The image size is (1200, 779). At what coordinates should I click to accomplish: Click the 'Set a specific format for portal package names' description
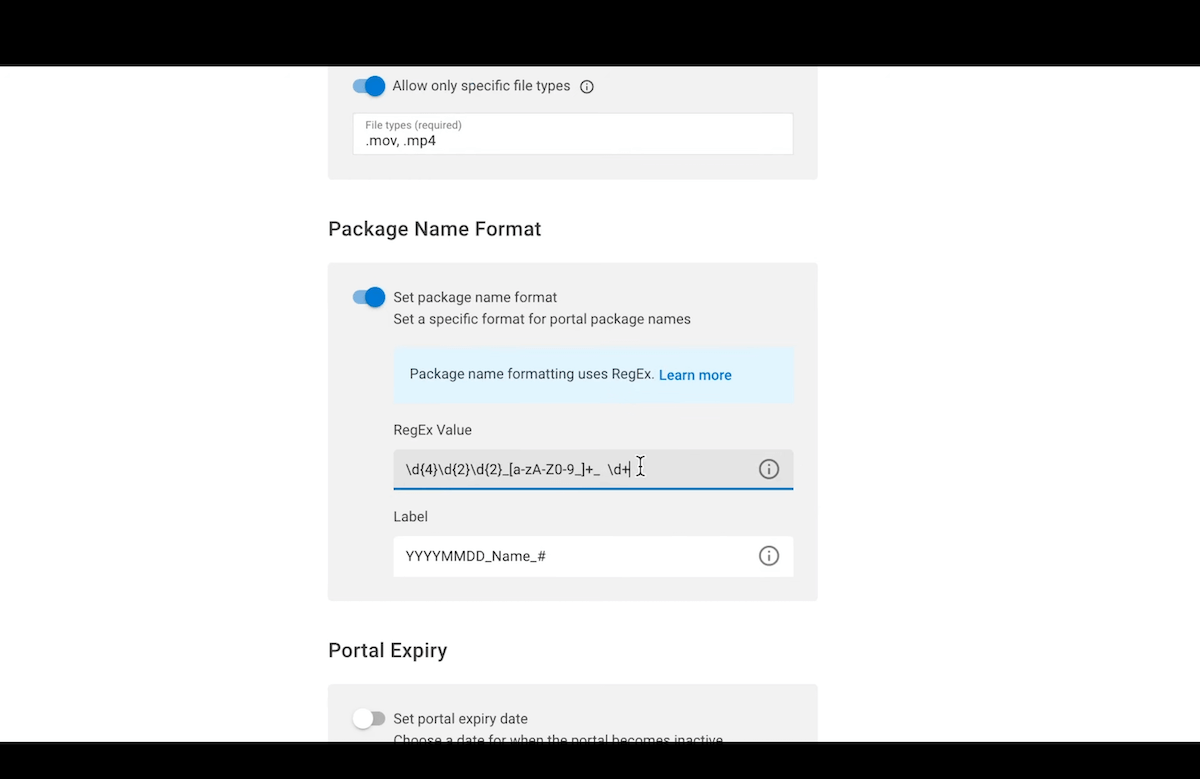pyautogui.click(x=542, y=319)
